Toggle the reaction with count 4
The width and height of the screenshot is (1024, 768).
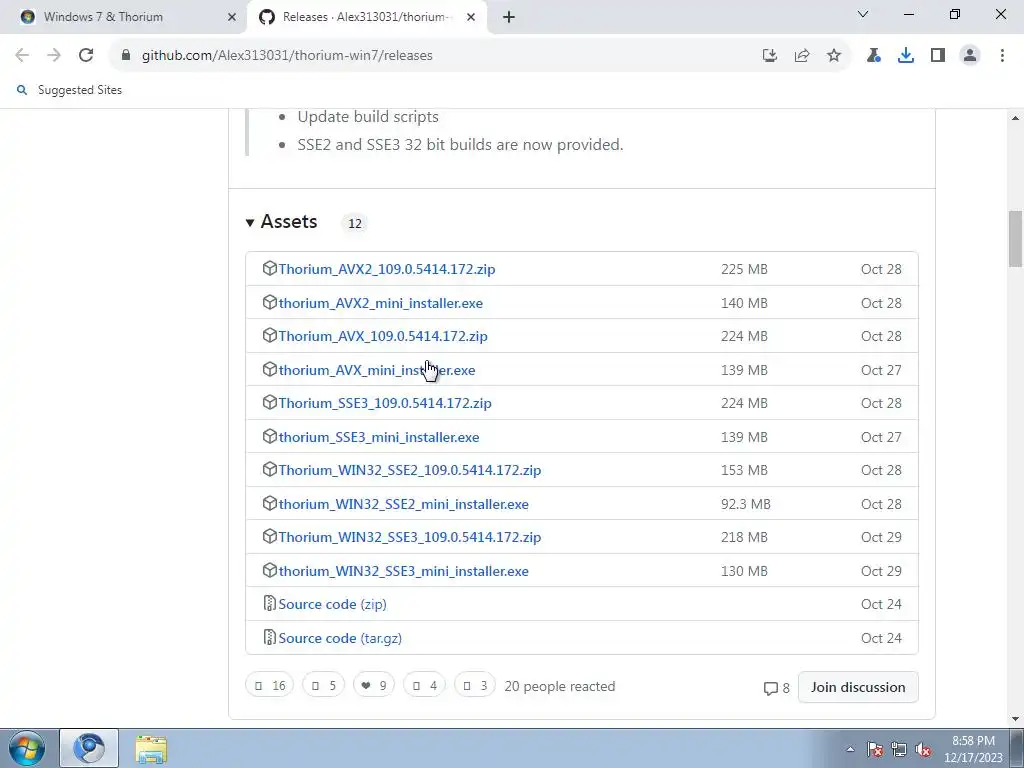(x=424, y=685)
